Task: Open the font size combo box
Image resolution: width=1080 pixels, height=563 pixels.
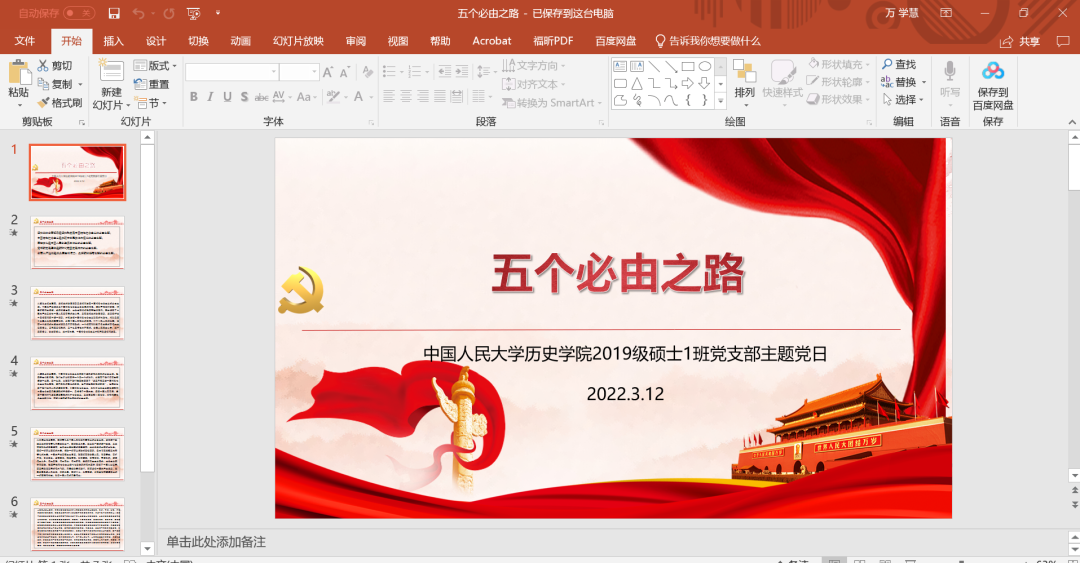Action: pyautogui.click(x=299, y=72)
